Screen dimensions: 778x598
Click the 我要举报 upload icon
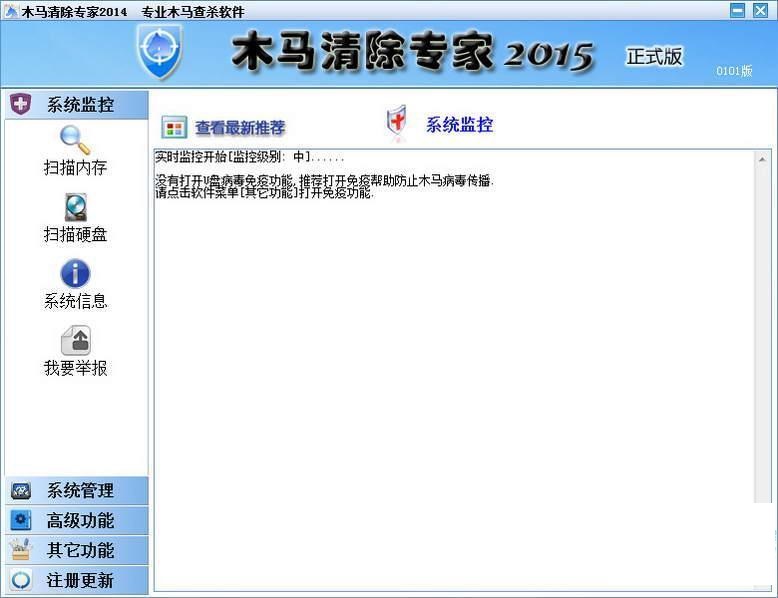point(75,340)
